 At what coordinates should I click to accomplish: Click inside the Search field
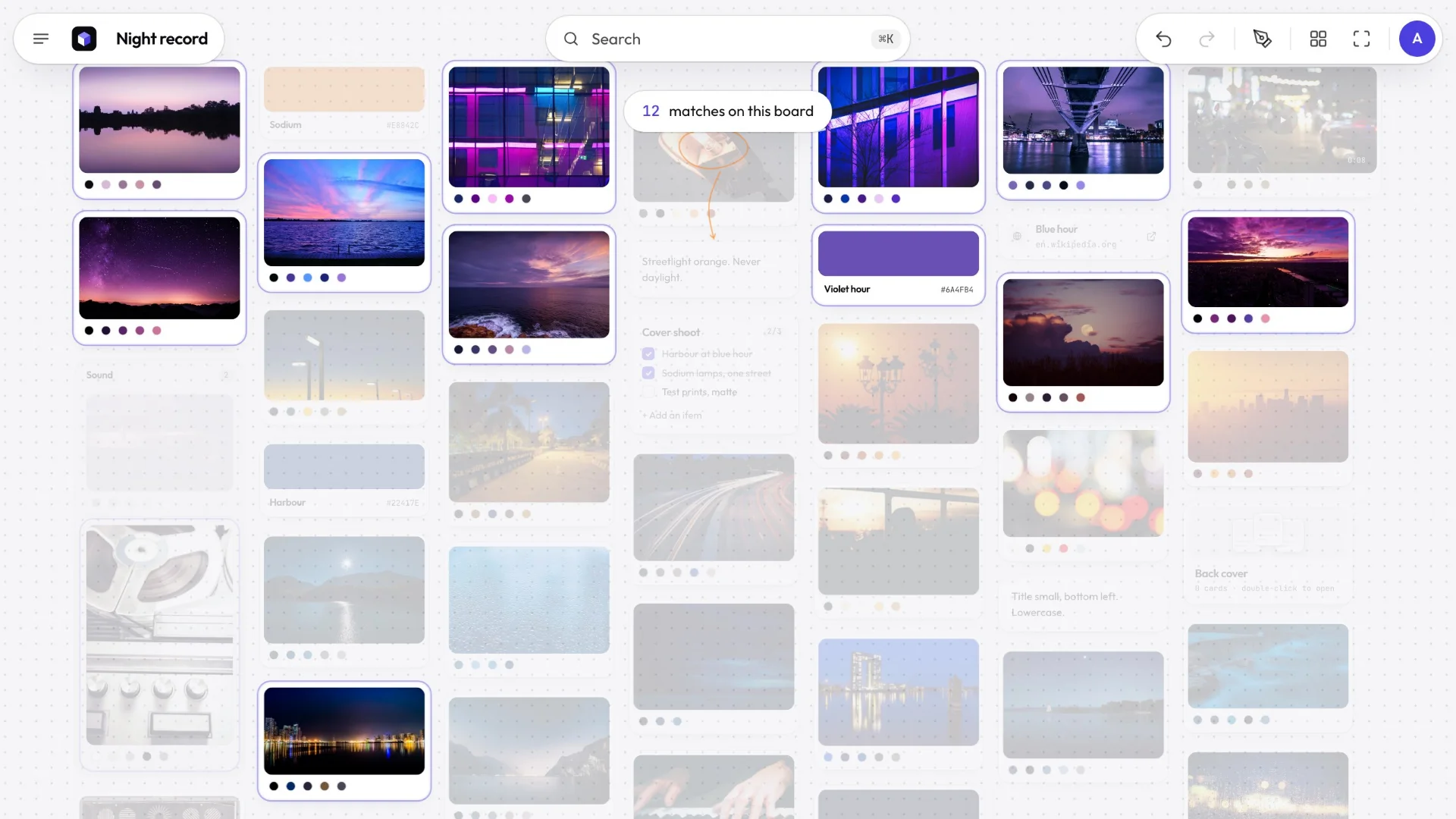tap(727, 39)
